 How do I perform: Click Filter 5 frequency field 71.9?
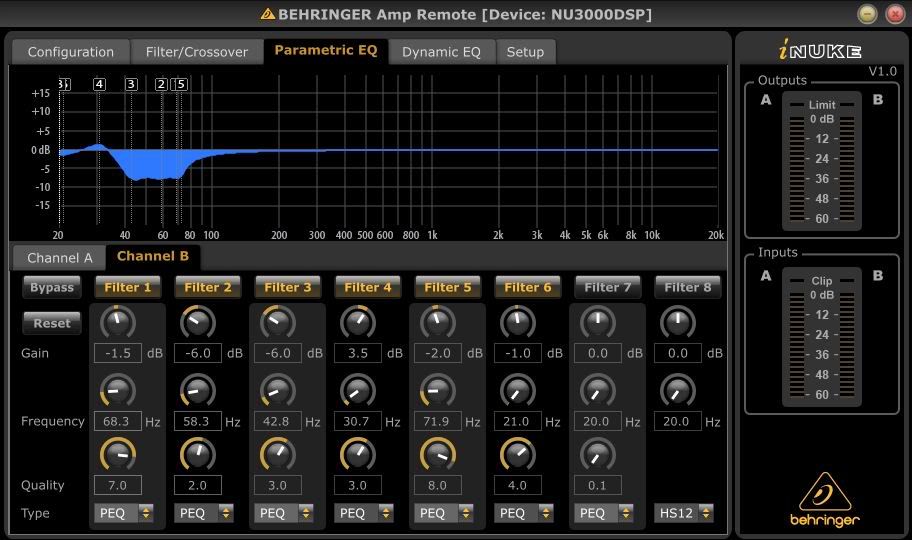coord(437,421)
